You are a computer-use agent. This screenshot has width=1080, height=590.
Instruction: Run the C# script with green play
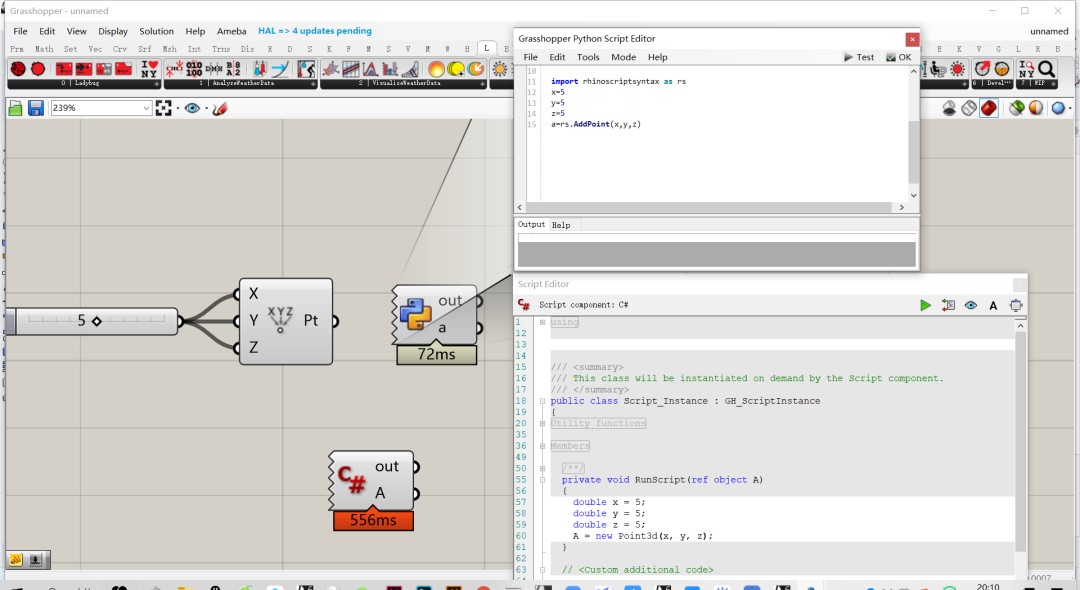(x=925, y=305)
